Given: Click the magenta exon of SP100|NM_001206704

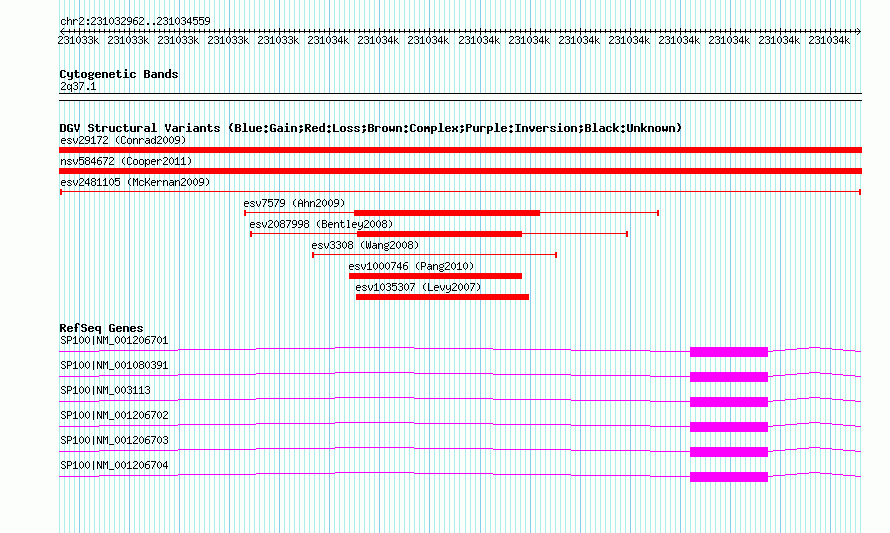Looking at the screenshot, I should 729,477.
